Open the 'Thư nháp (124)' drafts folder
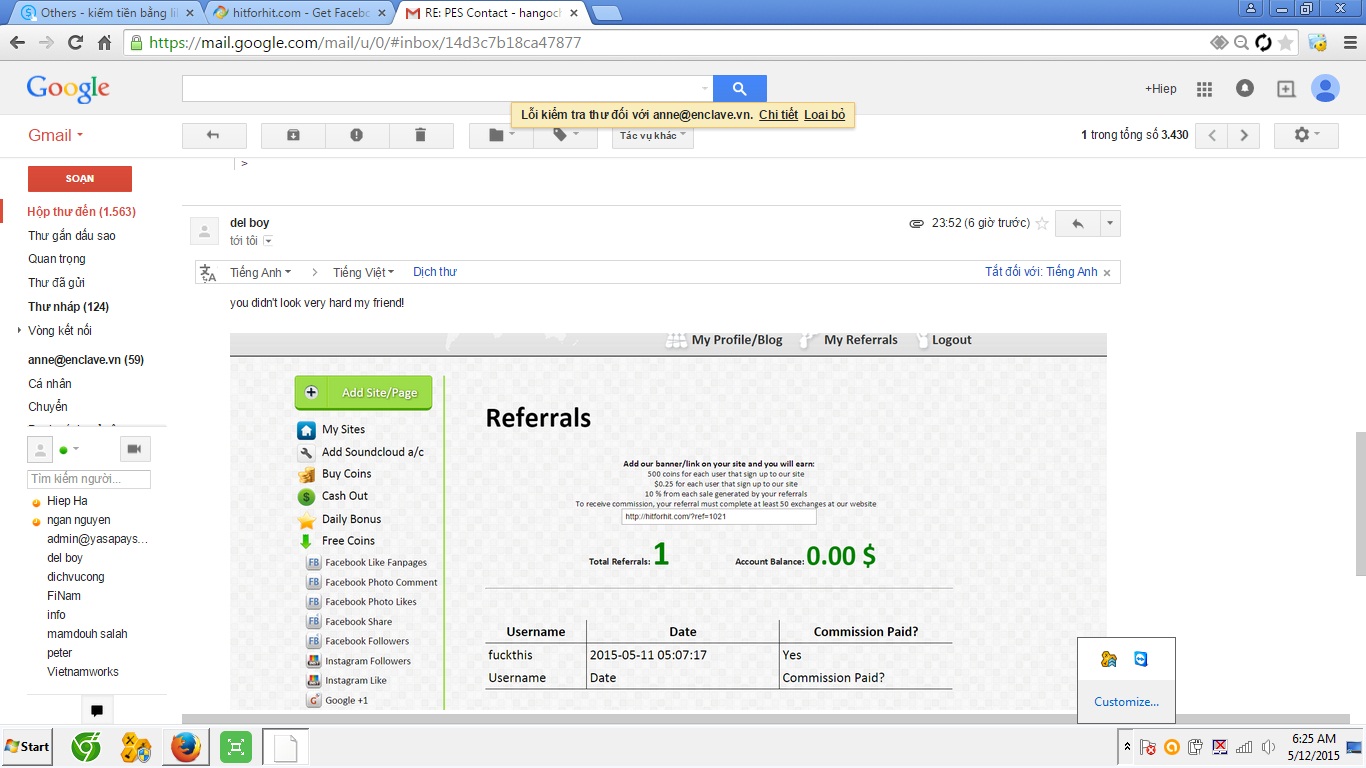 point(68,307)
